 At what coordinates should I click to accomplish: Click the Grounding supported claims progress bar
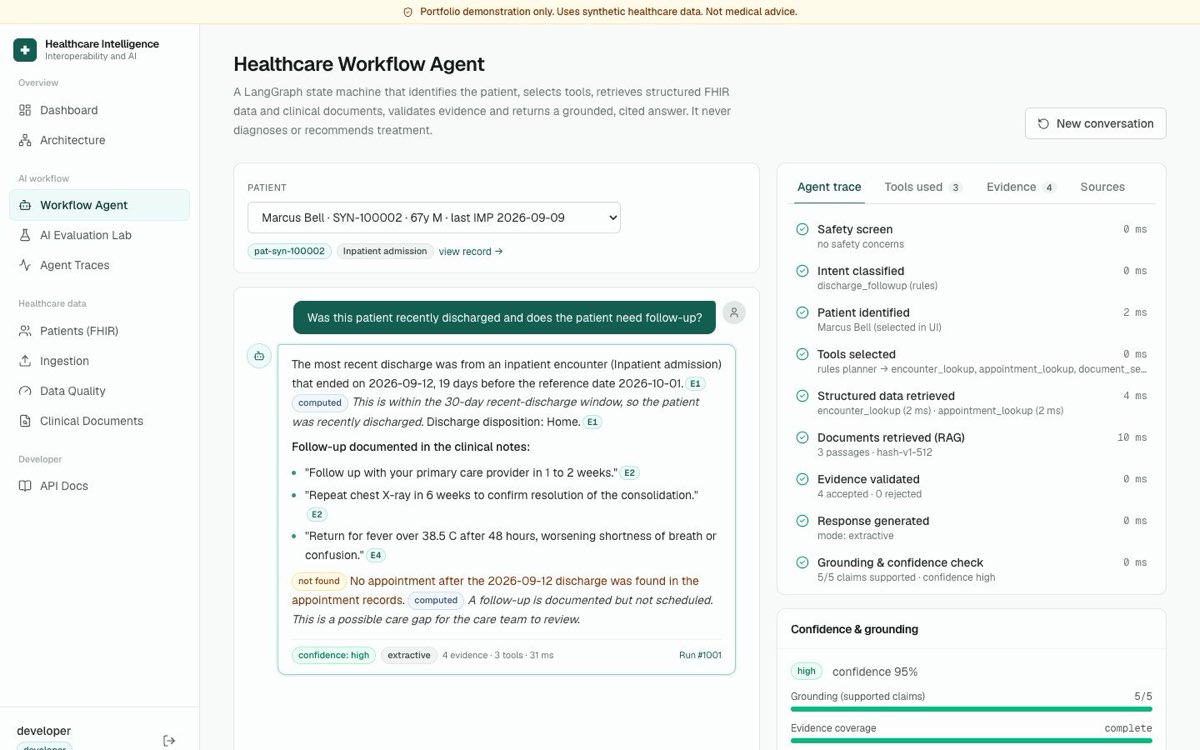pyautogui.click(x=971, y=709)
